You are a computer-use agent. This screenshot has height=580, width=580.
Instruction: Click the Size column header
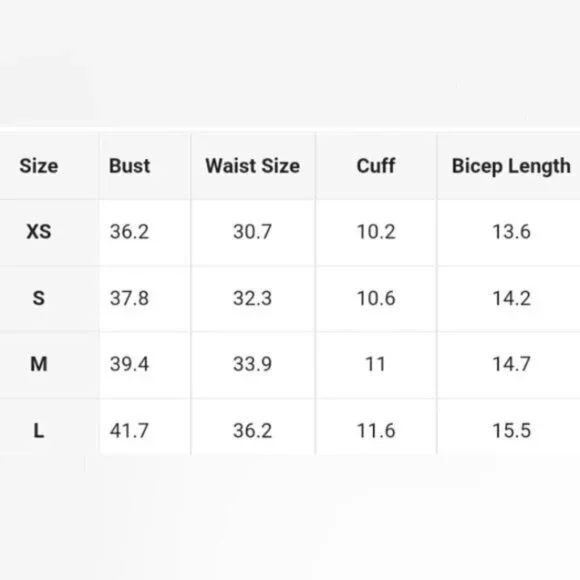click(39, 166)
